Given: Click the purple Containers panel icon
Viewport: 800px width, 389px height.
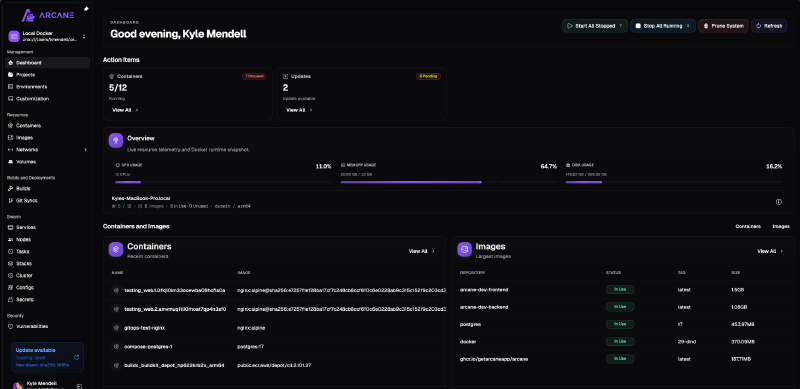Looking at the screenshot, I should [116, 249].
